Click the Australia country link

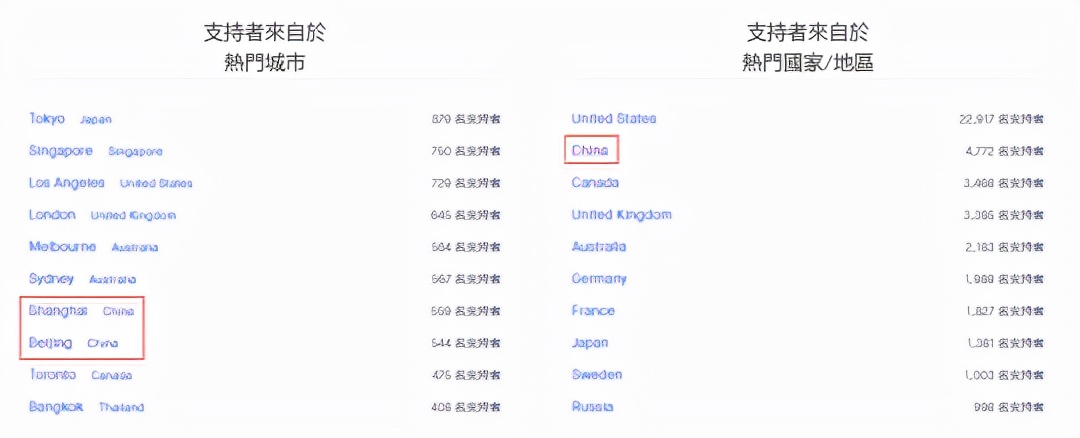(598, 247)
